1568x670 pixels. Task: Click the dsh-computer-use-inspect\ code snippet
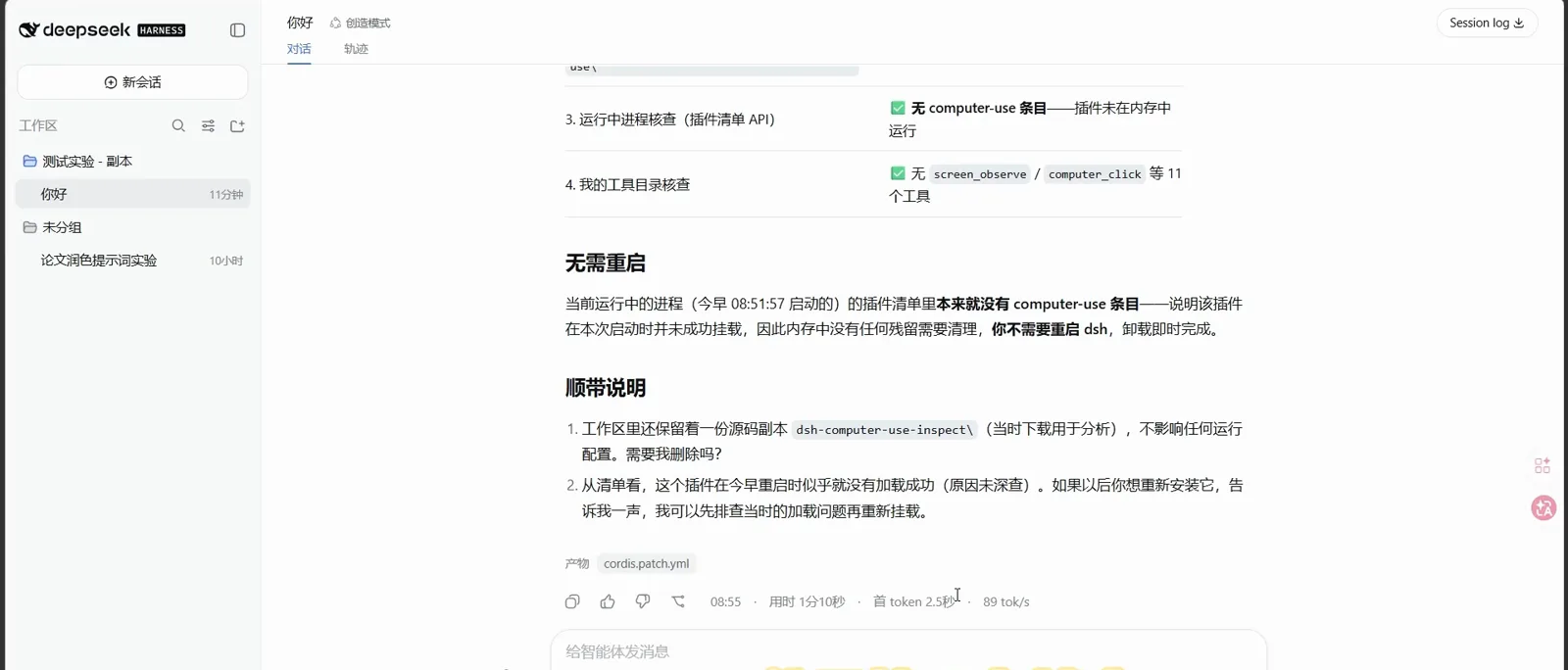tap(885, 429)
